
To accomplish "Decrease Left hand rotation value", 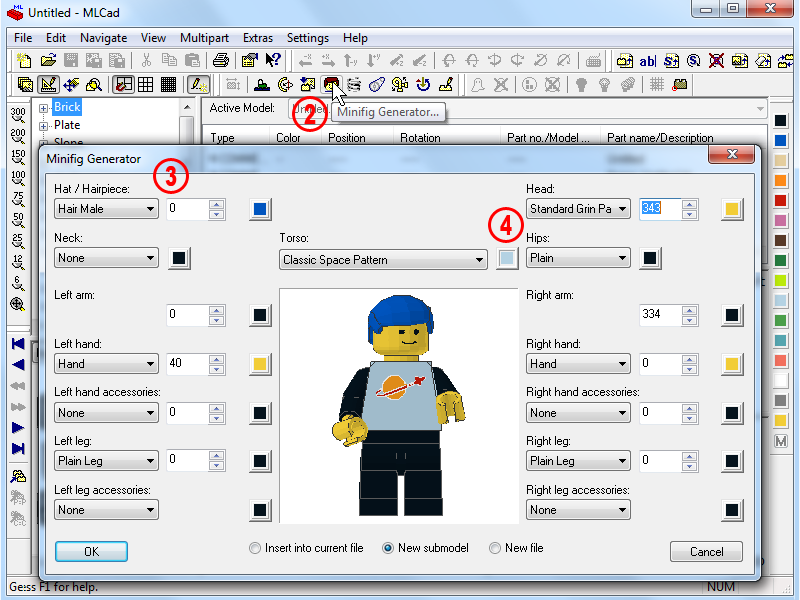I will [216, 369].
